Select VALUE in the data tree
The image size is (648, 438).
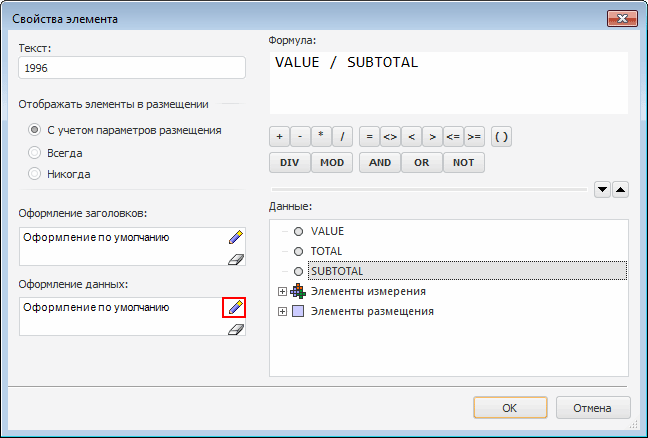click(327, 231)
